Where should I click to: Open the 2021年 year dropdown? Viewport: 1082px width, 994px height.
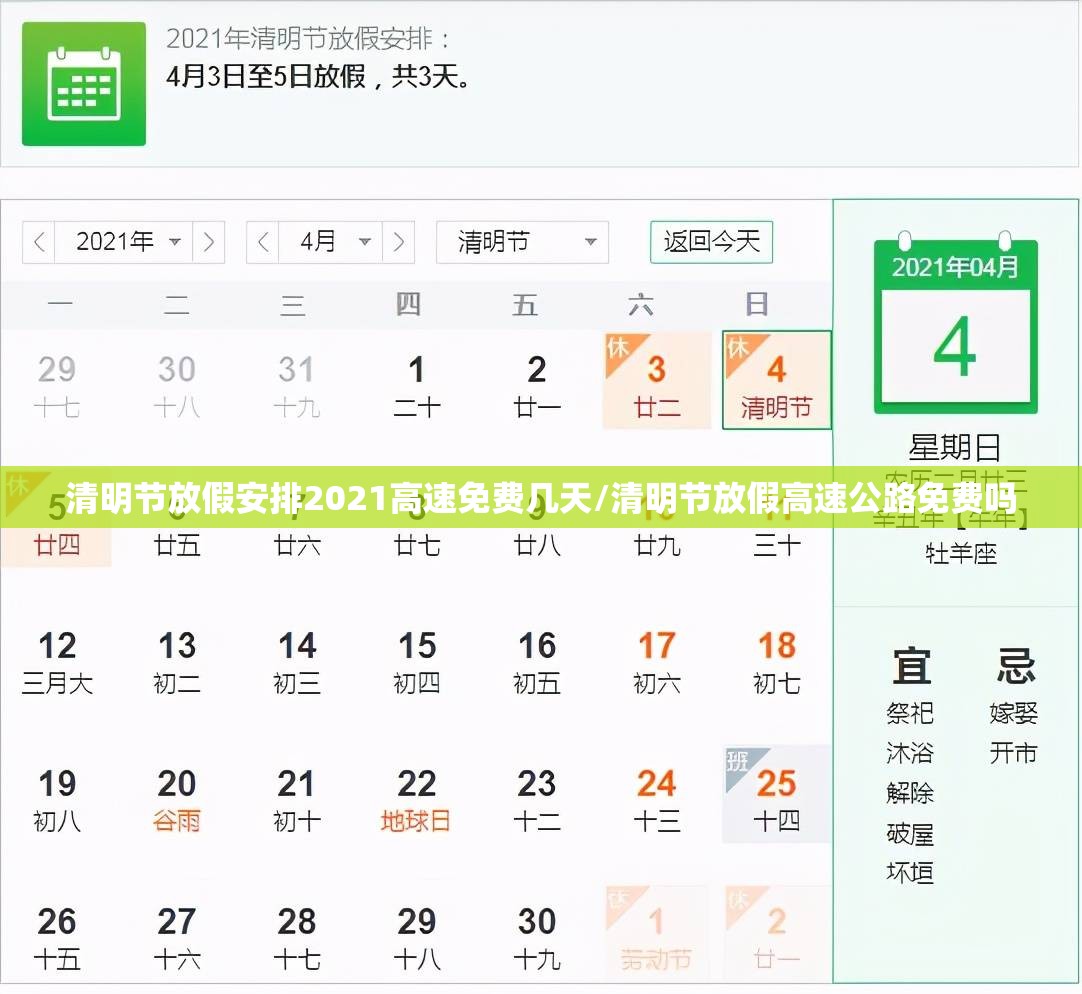pyautogui.click(x=124, y=242)
